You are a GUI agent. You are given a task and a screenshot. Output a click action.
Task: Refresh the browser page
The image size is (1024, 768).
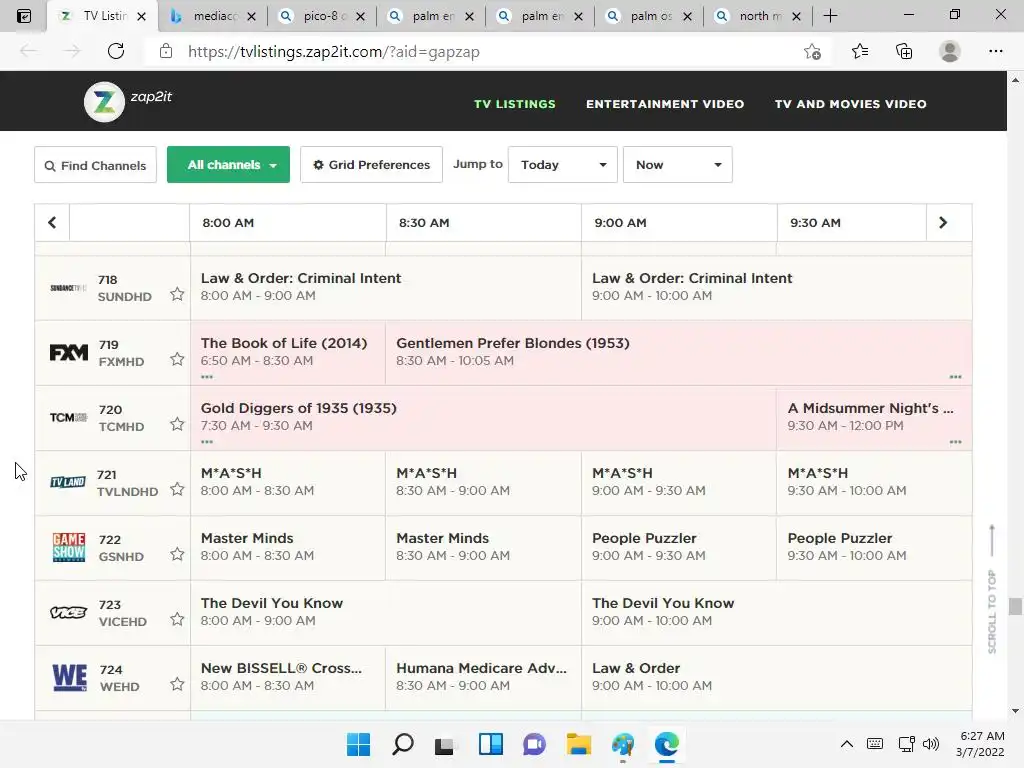[116, 51]
